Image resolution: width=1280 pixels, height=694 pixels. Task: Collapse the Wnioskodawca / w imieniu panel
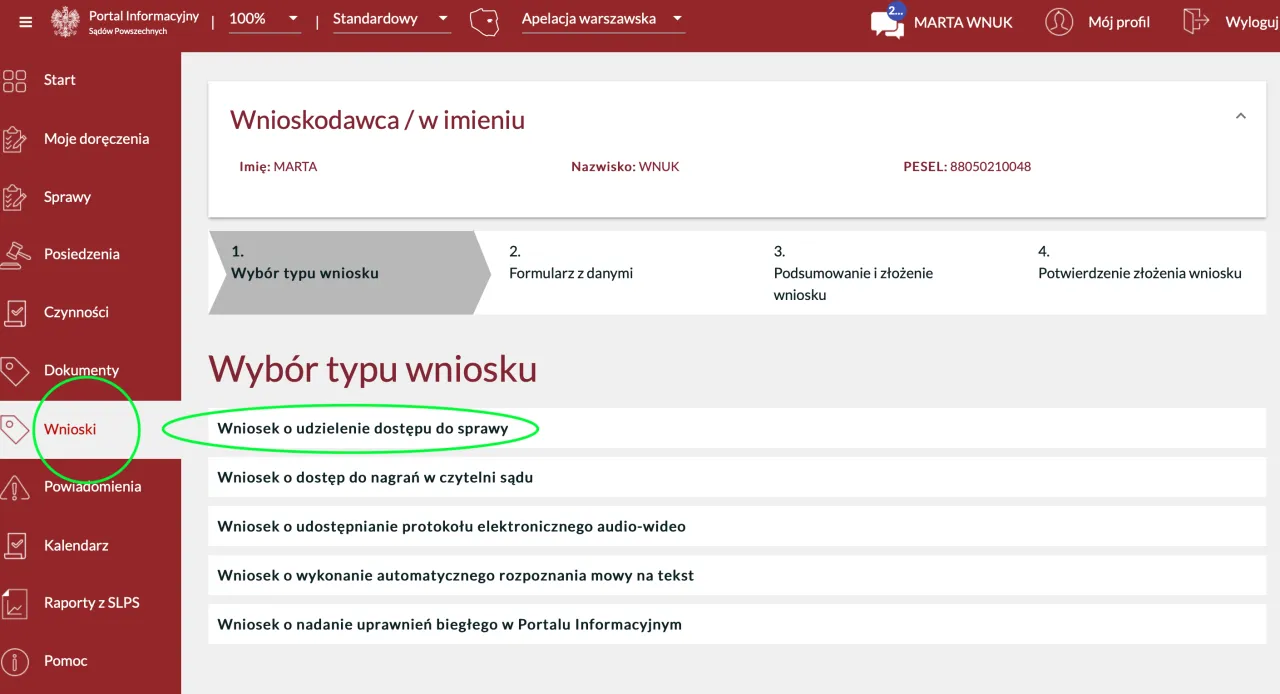pos(1241,115)
